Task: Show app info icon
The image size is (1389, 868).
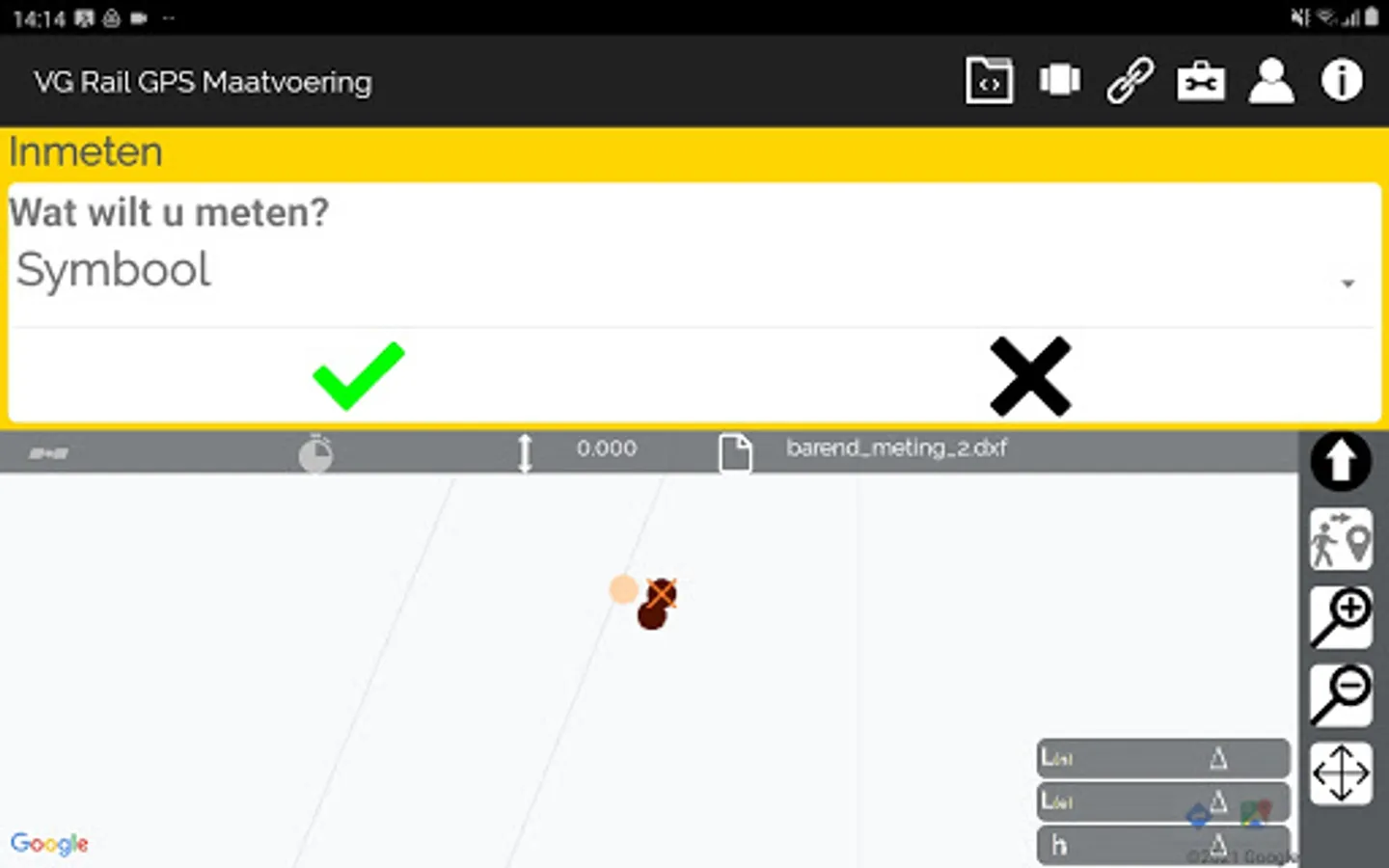Action: point(1342,80)
